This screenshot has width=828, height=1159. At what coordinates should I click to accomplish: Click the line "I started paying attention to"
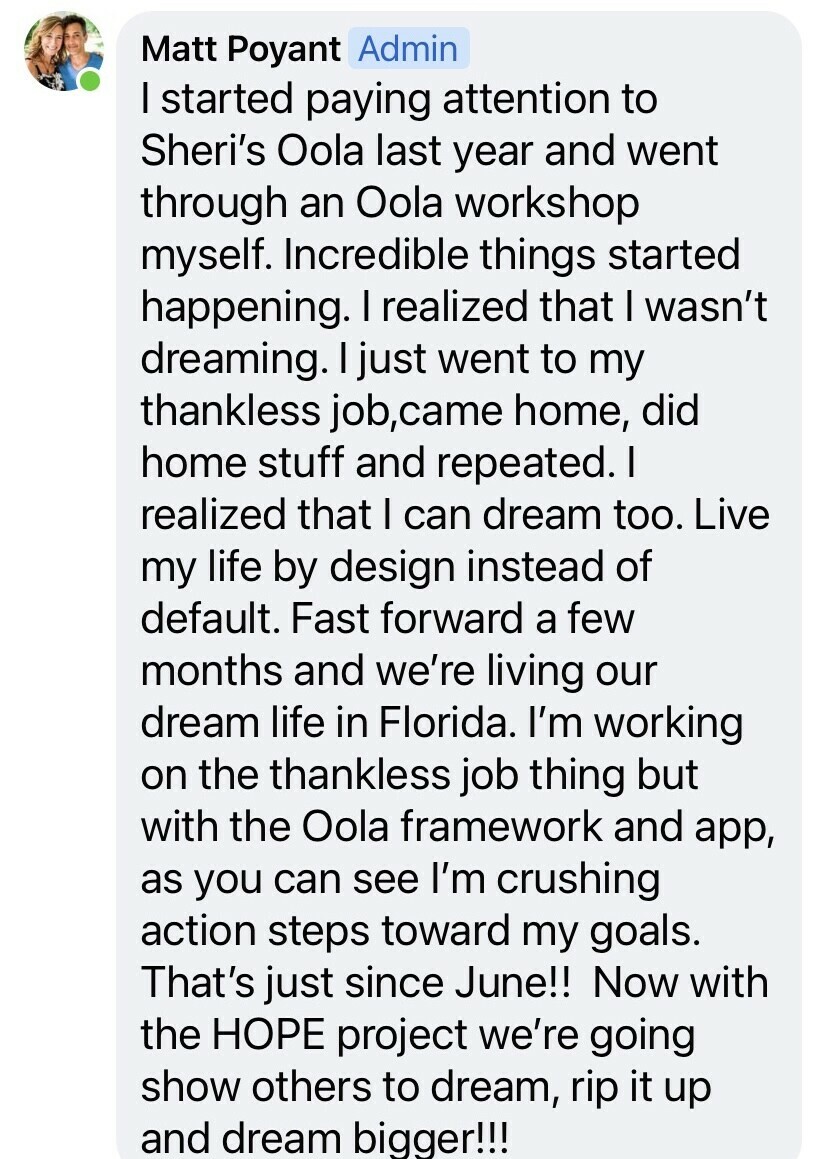pos(398,99)
